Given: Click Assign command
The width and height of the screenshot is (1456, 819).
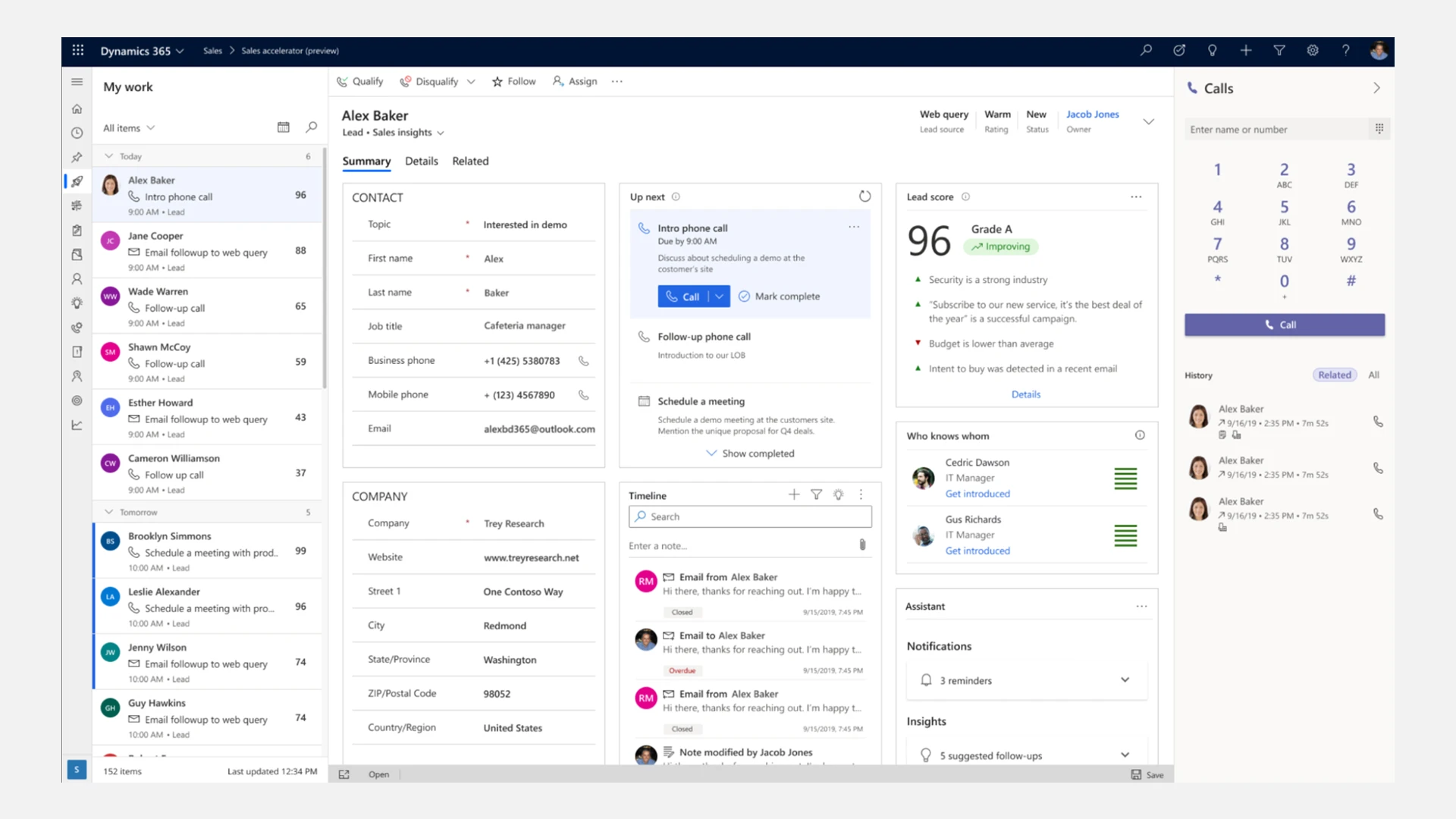Looking at the screenshot, I should [575, 81].
